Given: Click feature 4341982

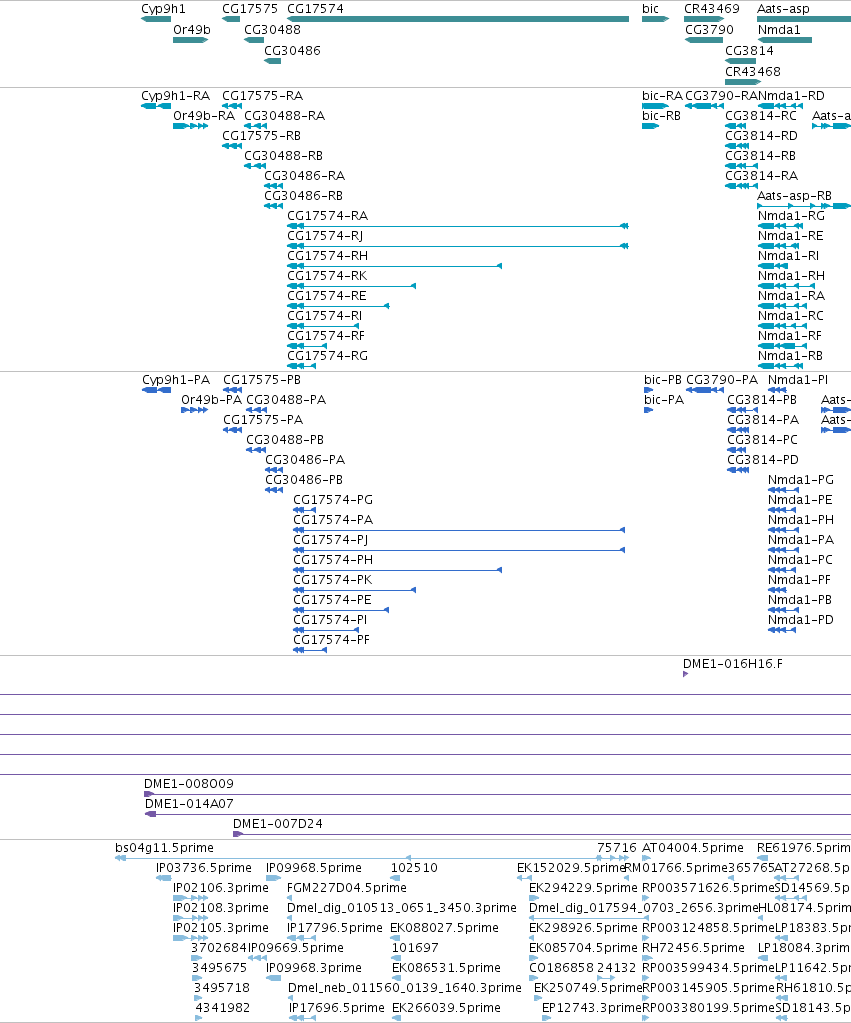Looking at the screenshot, I should point(223,1008).
